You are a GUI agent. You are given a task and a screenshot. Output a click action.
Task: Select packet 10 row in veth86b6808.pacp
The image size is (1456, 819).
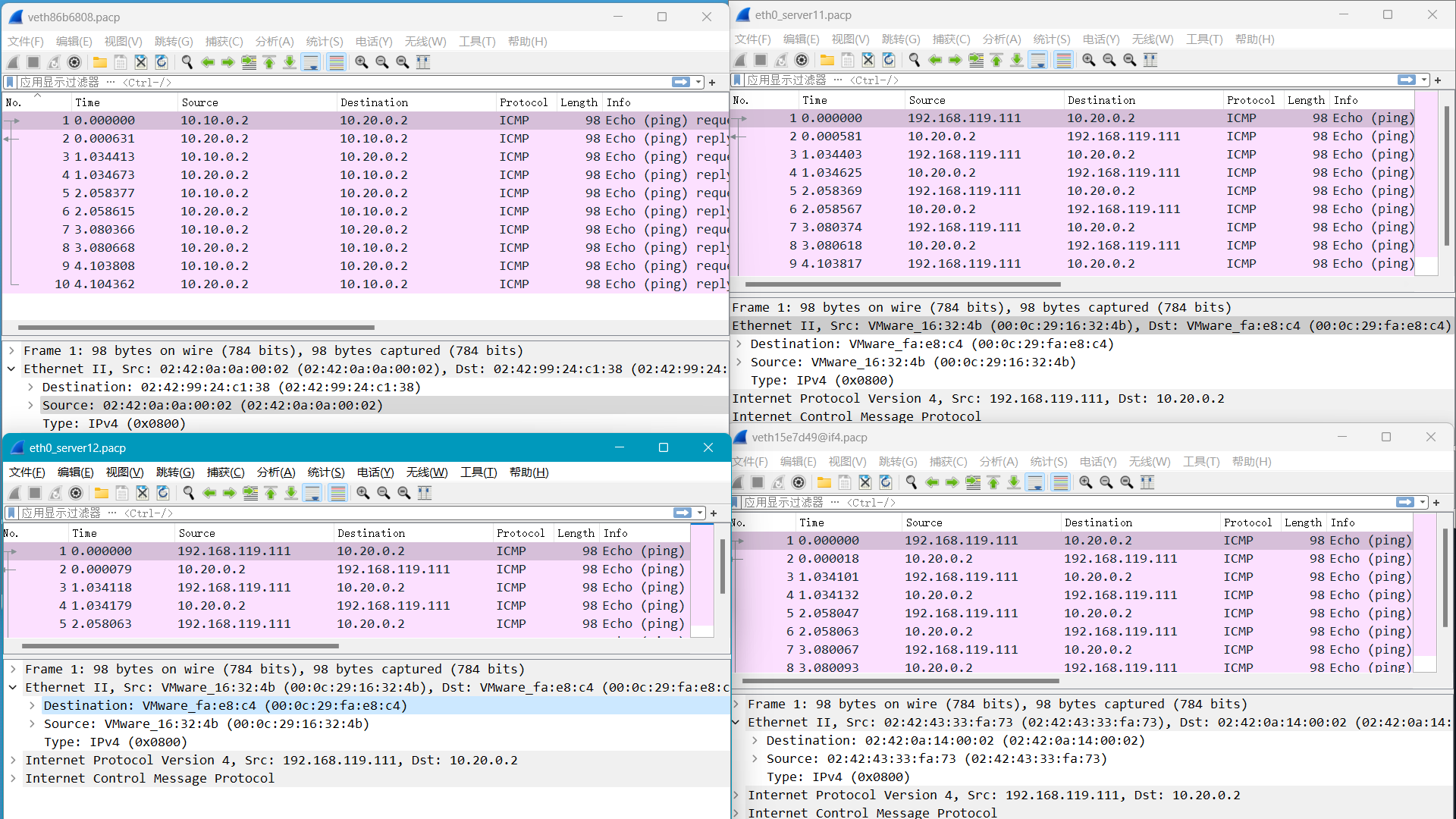point(366,284)
